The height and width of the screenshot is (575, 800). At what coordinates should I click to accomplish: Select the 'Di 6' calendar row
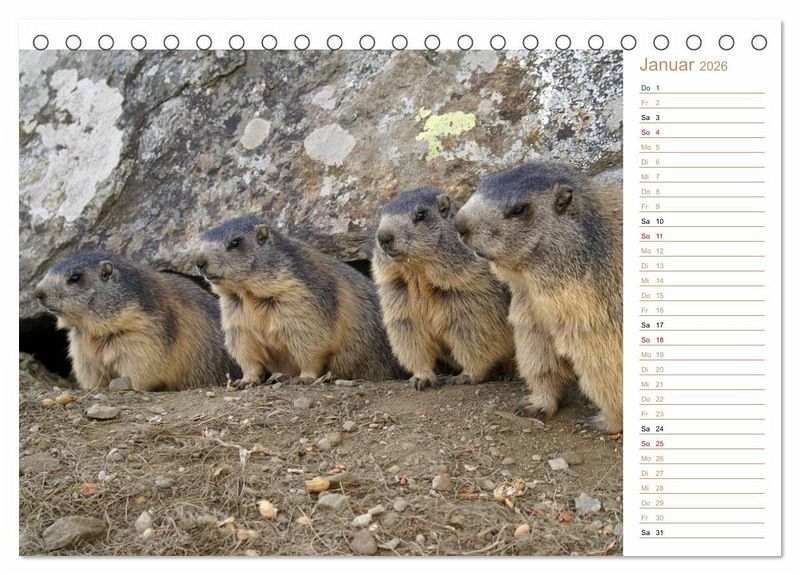(x=702, y=162)
